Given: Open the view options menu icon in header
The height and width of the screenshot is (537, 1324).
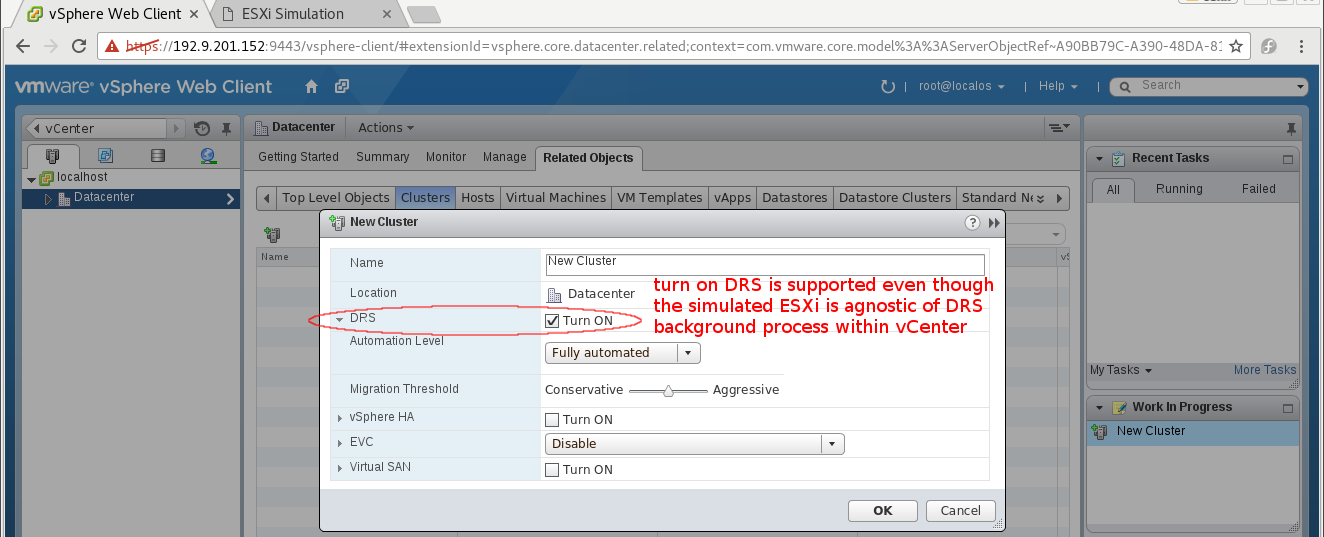Looking at the screenshot, I should click(x=1058, y=128).
